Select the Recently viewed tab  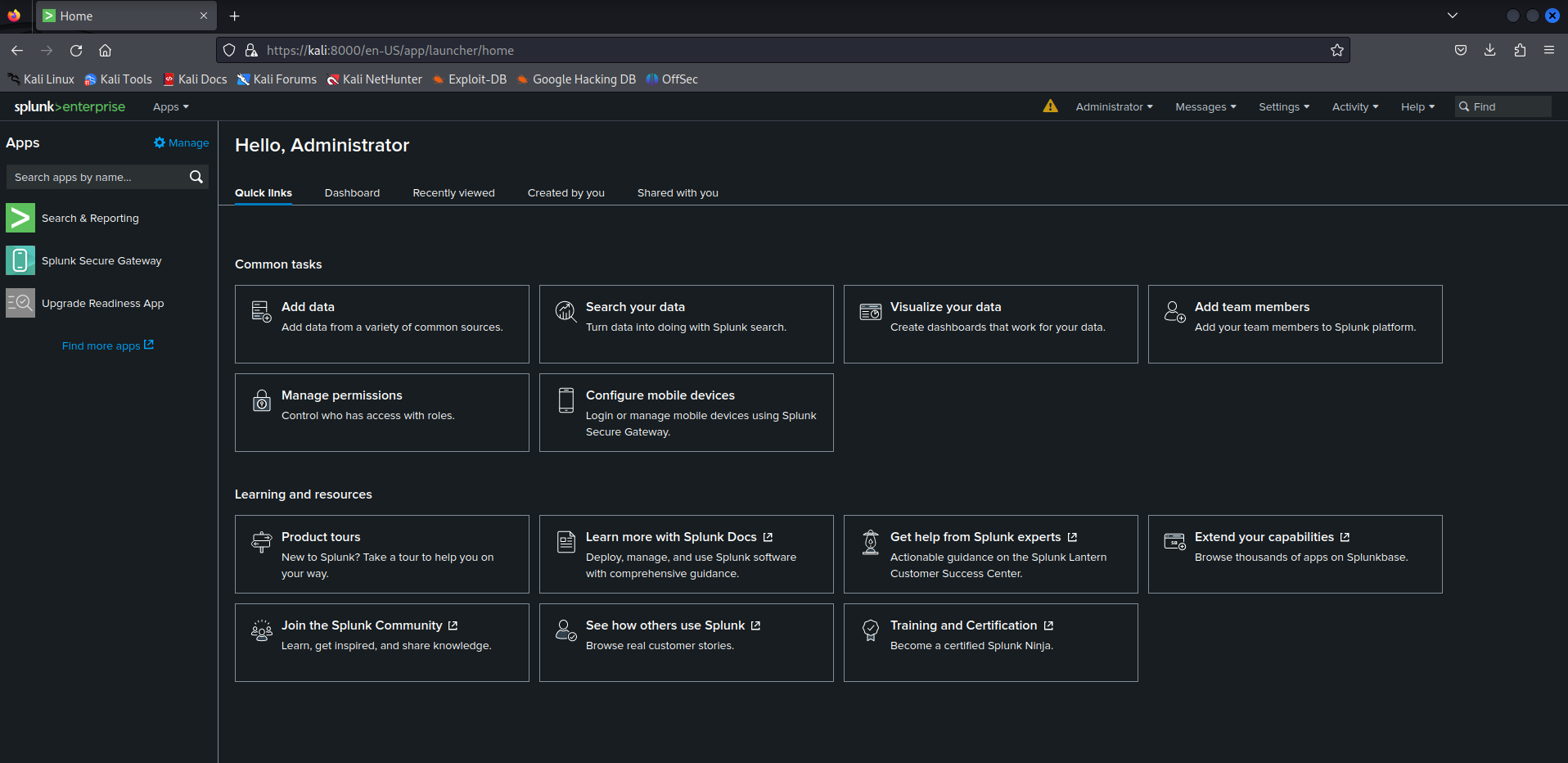(453, 192)
